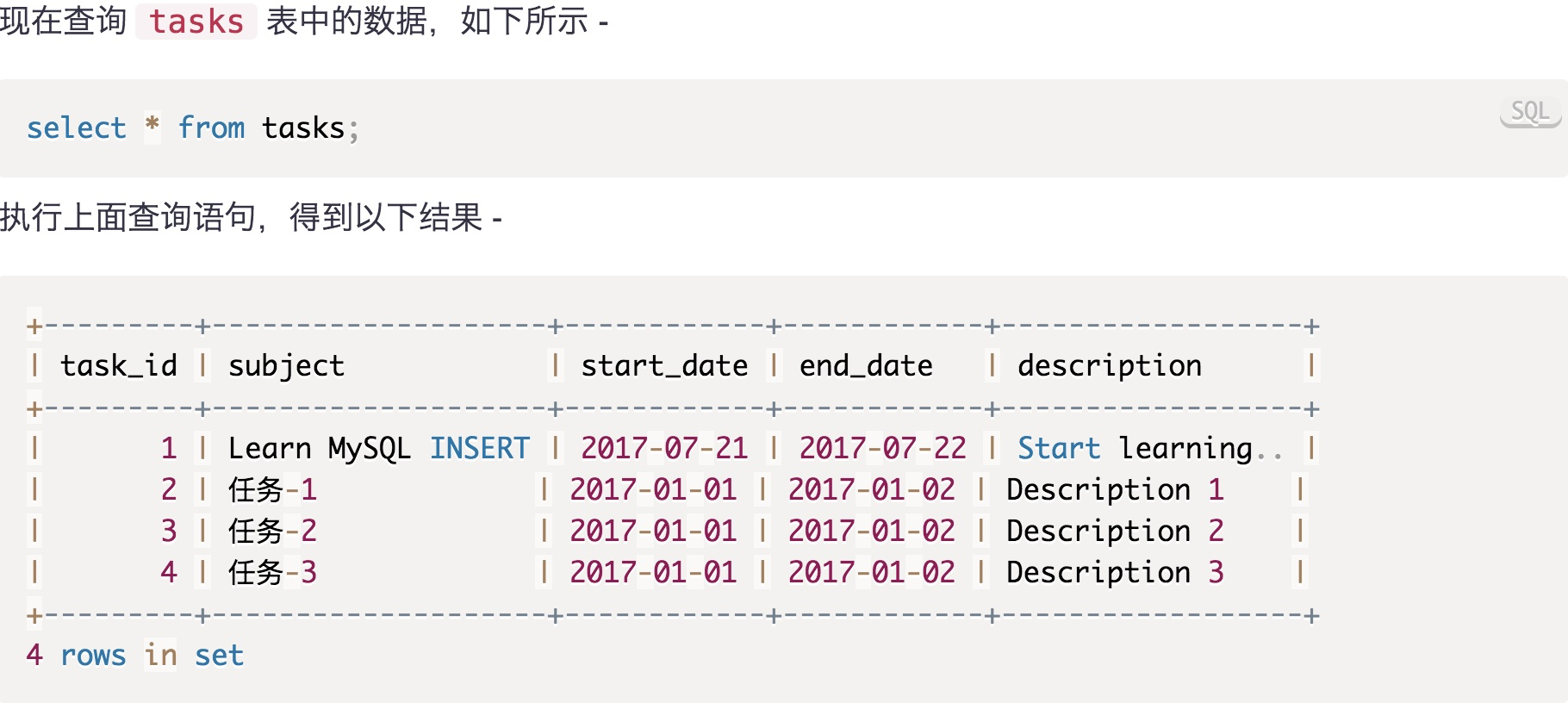
Task: Click the SQL language badge
Action: [1530, 112]
